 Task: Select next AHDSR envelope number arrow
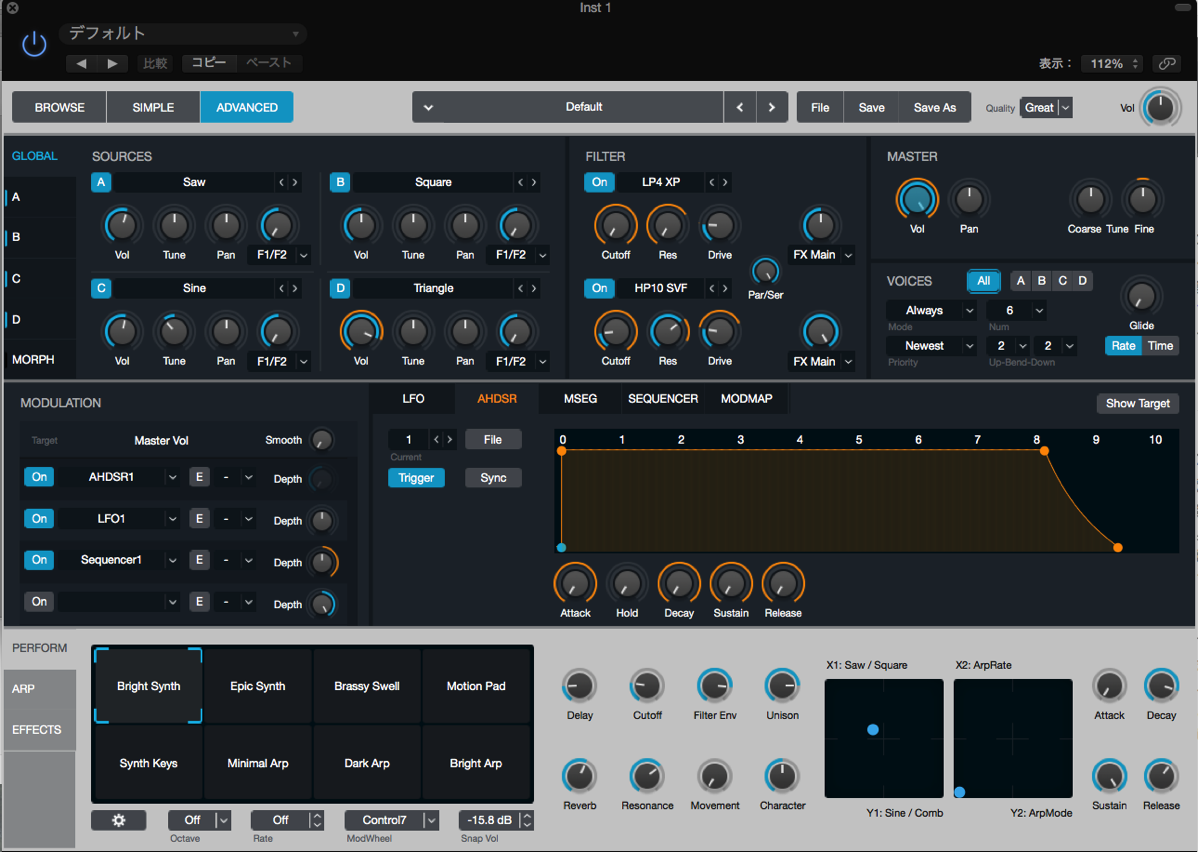click(450, 439)
